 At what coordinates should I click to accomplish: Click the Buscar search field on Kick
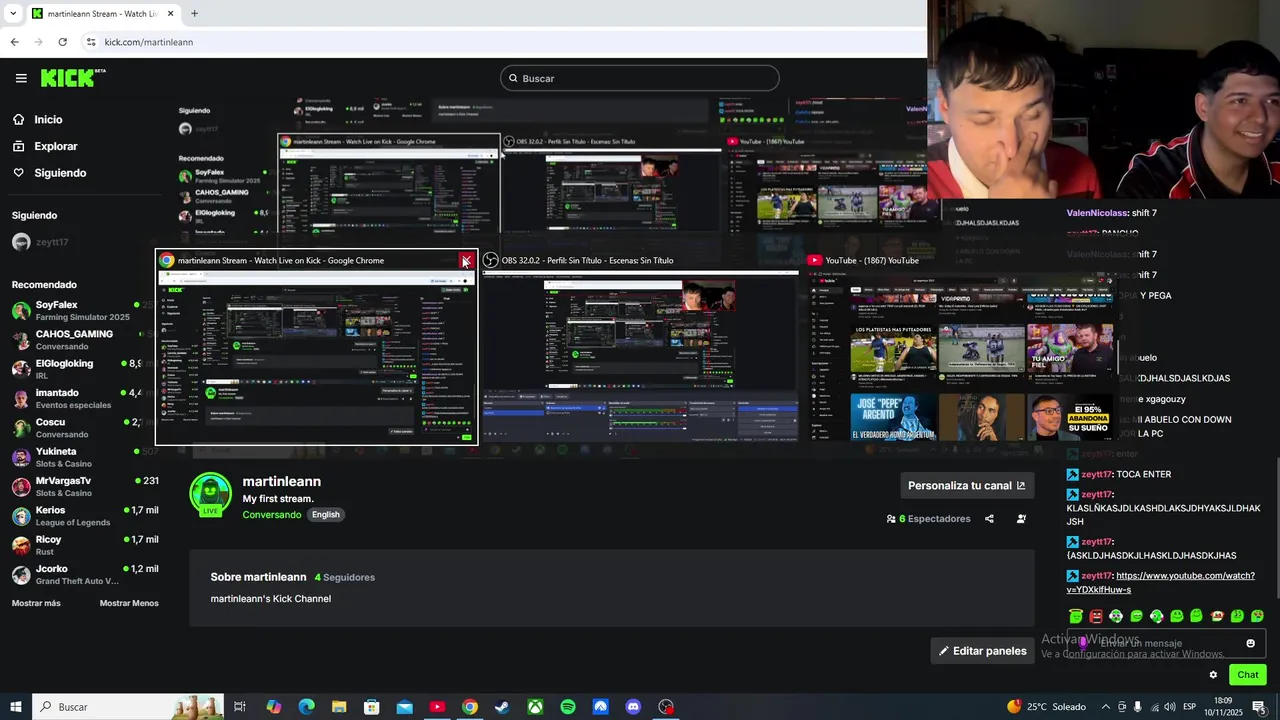coord(640,78)
